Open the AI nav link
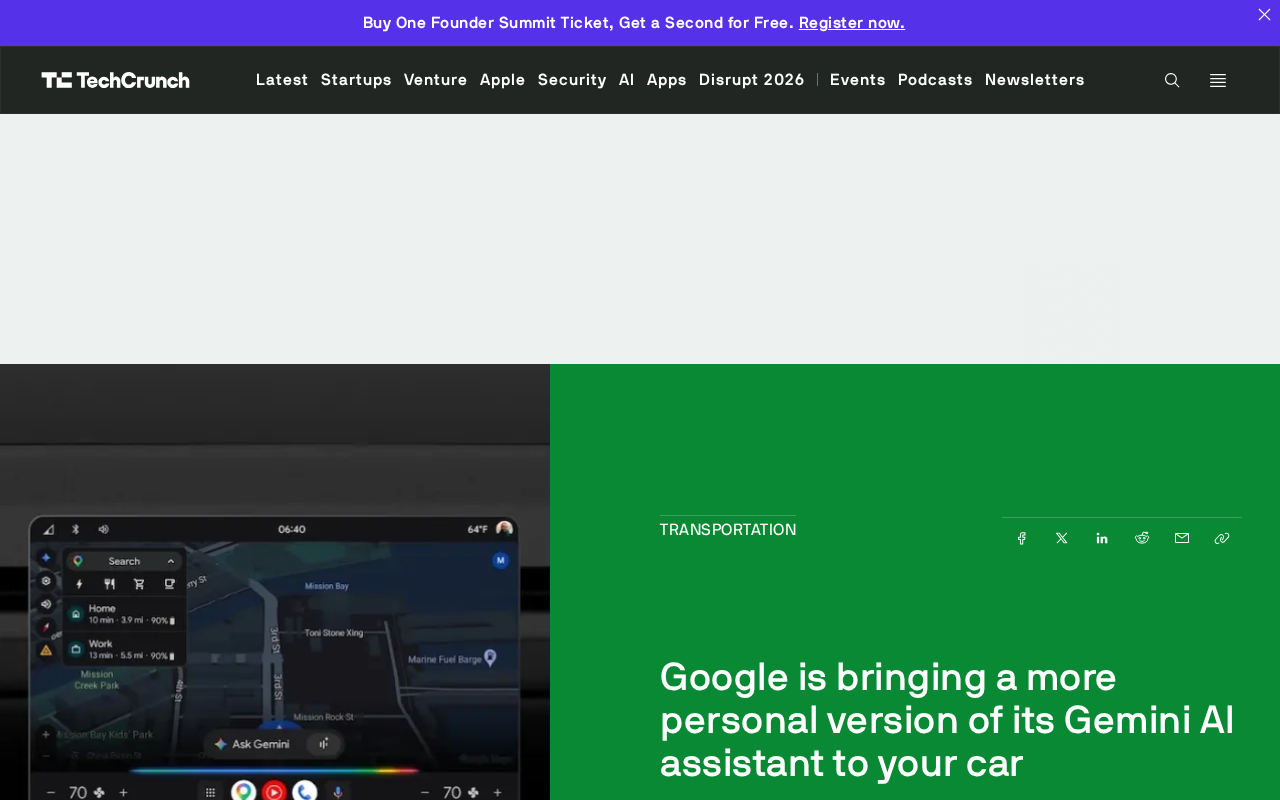The height and width of the screenshot is (800, 1280). (x=627, y=80)
